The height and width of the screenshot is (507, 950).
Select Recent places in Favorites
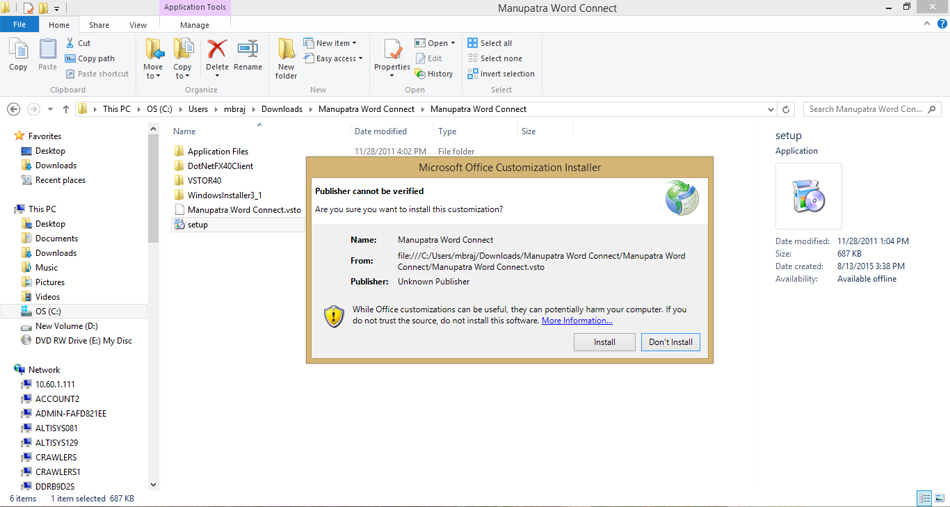click(60, 180)
